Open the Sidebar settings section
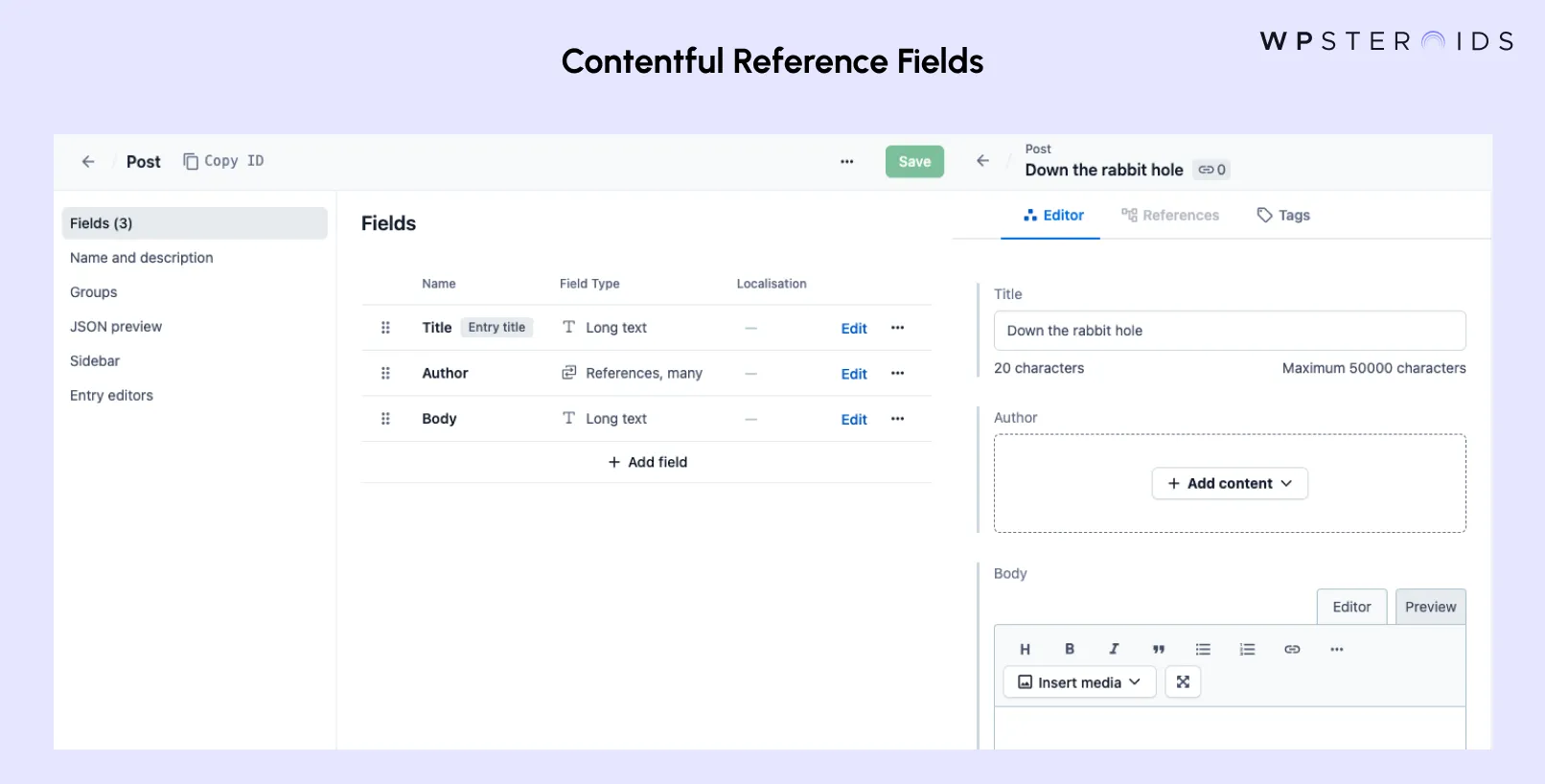The image size is (1545, 784). [x=95, y=361]
